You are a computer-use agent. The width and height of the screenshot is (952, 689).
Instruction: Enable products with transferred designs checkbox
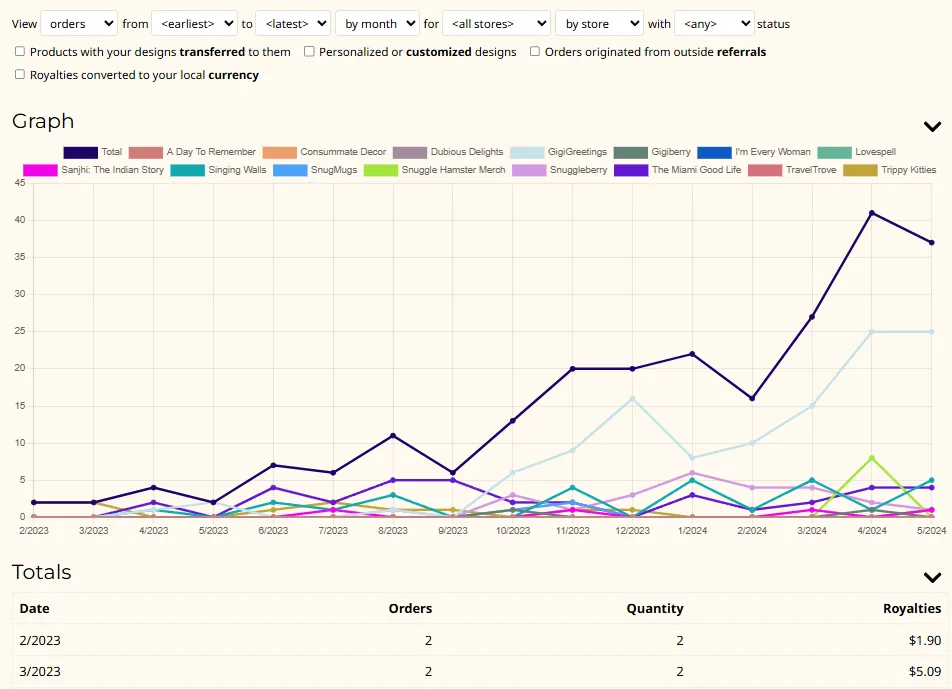pyautogui.click(x=20, y=52)
